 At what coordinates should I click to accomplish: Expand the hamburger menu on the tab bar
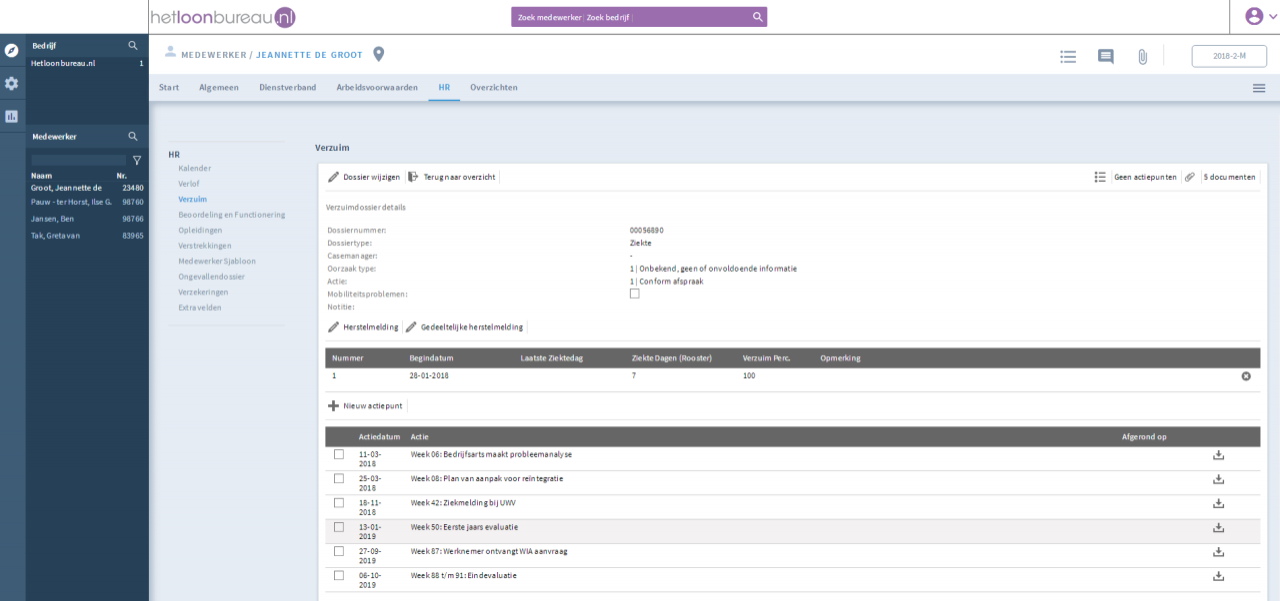click(x=1259, y=88)
